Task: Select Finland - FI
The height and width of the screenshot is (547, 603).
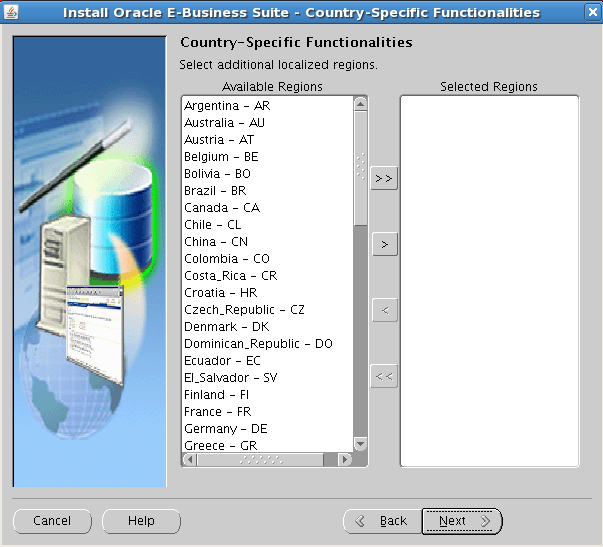Action: (x=267, y=394)
